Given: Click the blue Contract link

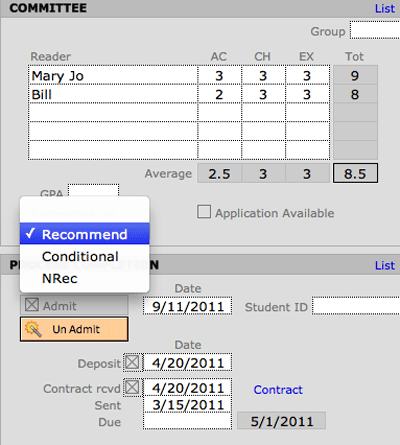Looking at the screenshot, I should click(x=278, y=389).
